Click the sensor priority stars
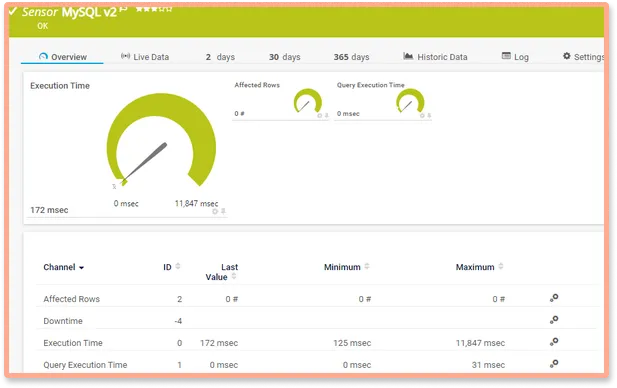This screenshot has width=617, height=388. pos(154,9)
